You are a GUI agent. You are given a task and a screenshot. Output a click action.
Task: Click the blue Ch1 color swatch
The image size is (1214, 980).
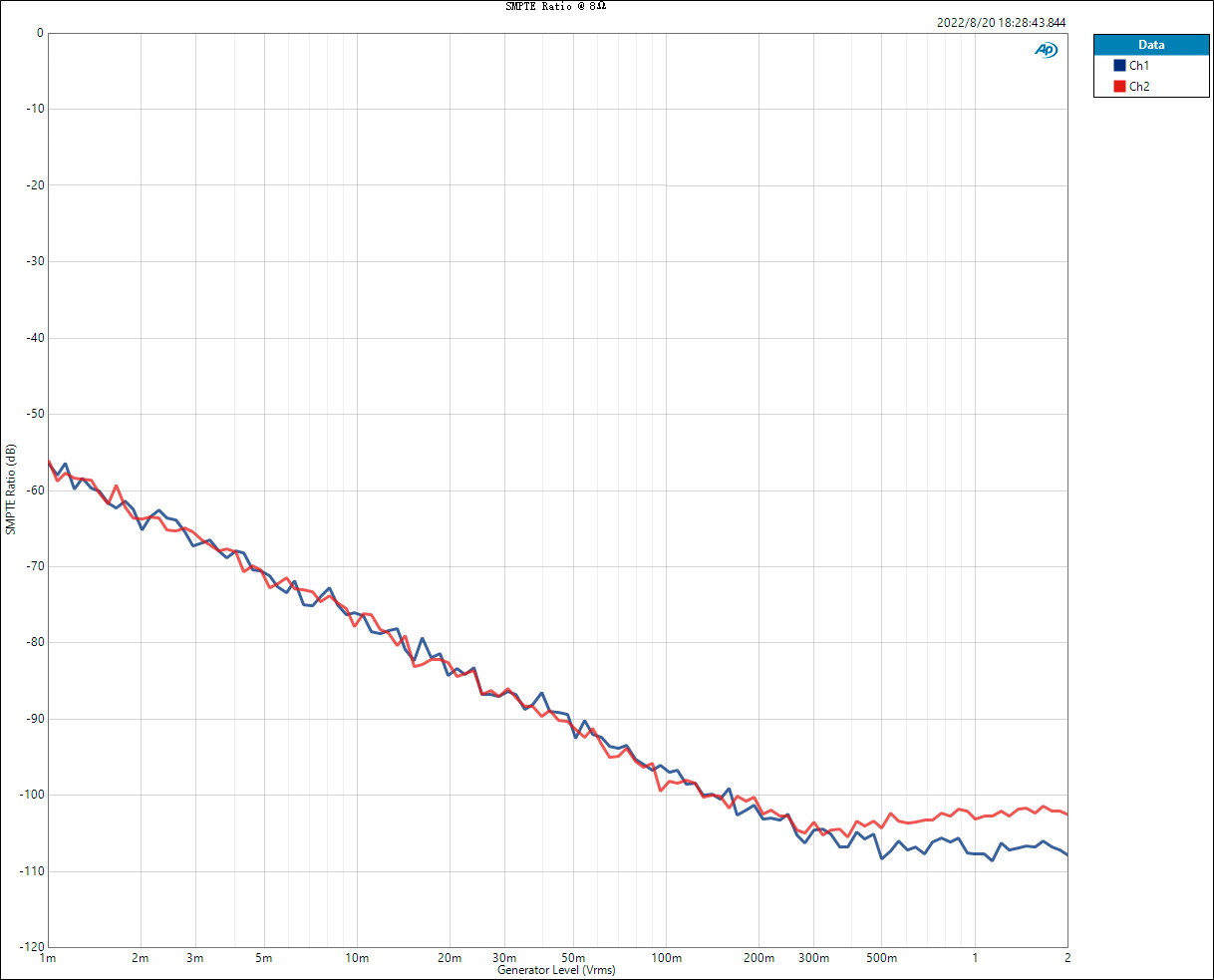(1119, 66)
